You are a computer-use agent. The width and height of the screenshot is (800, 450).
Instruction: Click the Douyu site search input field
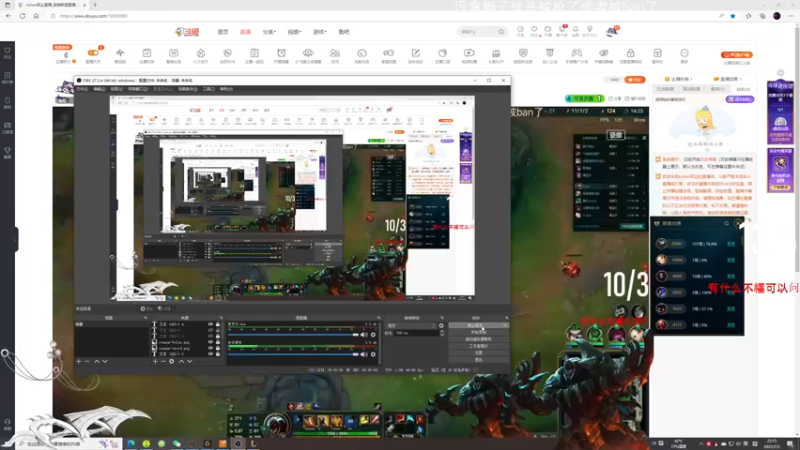click(x=477, y=32)
